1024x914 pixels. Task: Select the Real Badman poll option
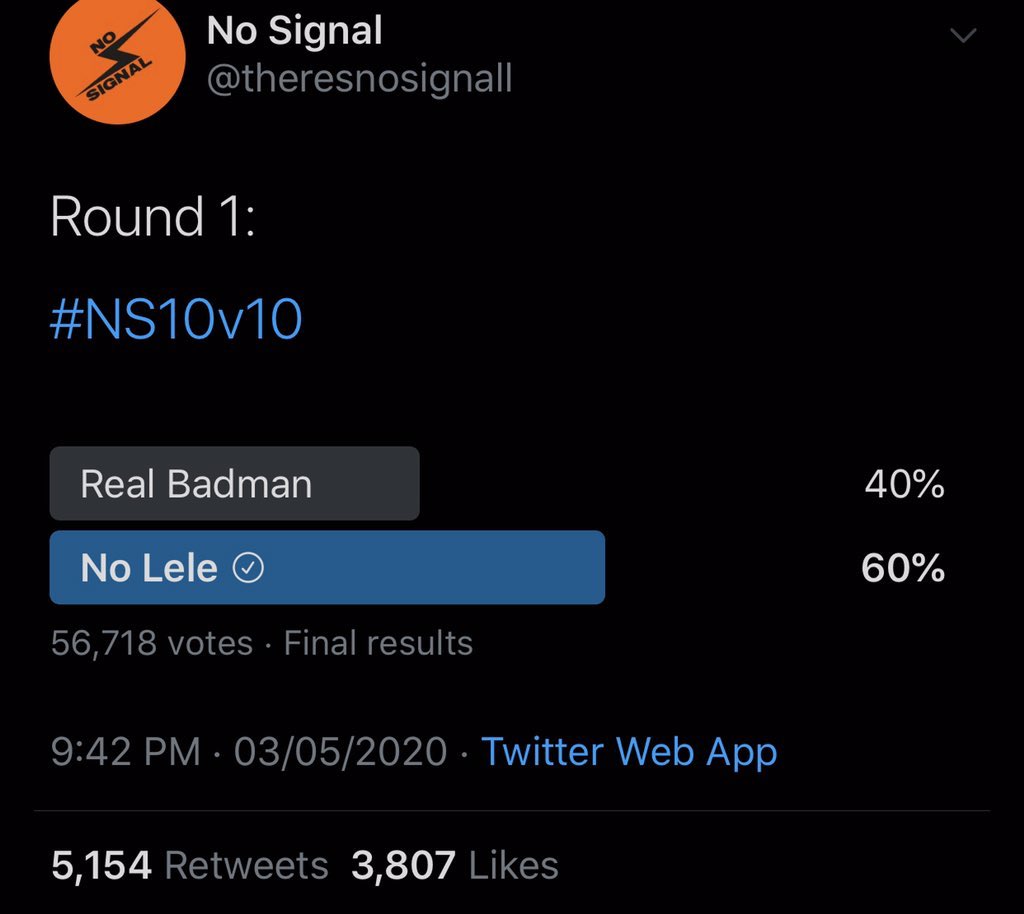[x=234, y=484]
